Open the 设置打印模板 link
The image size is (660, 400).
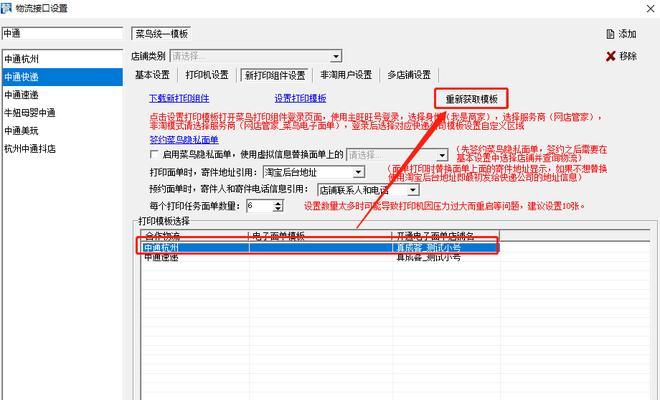300,99
